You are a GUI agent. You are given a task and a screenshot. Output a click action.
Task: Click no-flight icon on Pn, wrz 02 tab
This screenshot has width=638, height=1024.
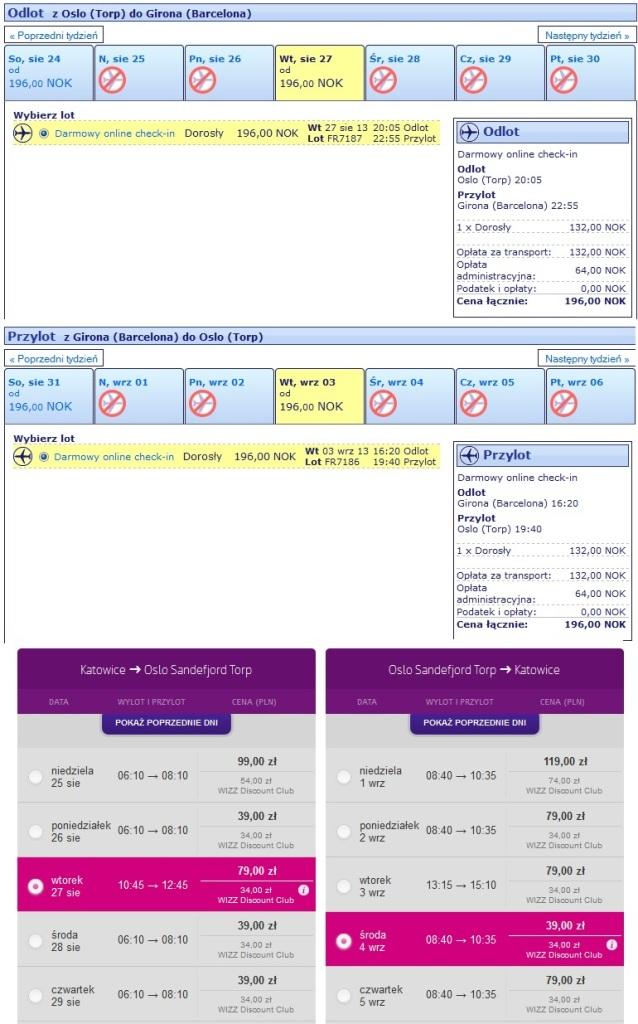tap(202, 404)
